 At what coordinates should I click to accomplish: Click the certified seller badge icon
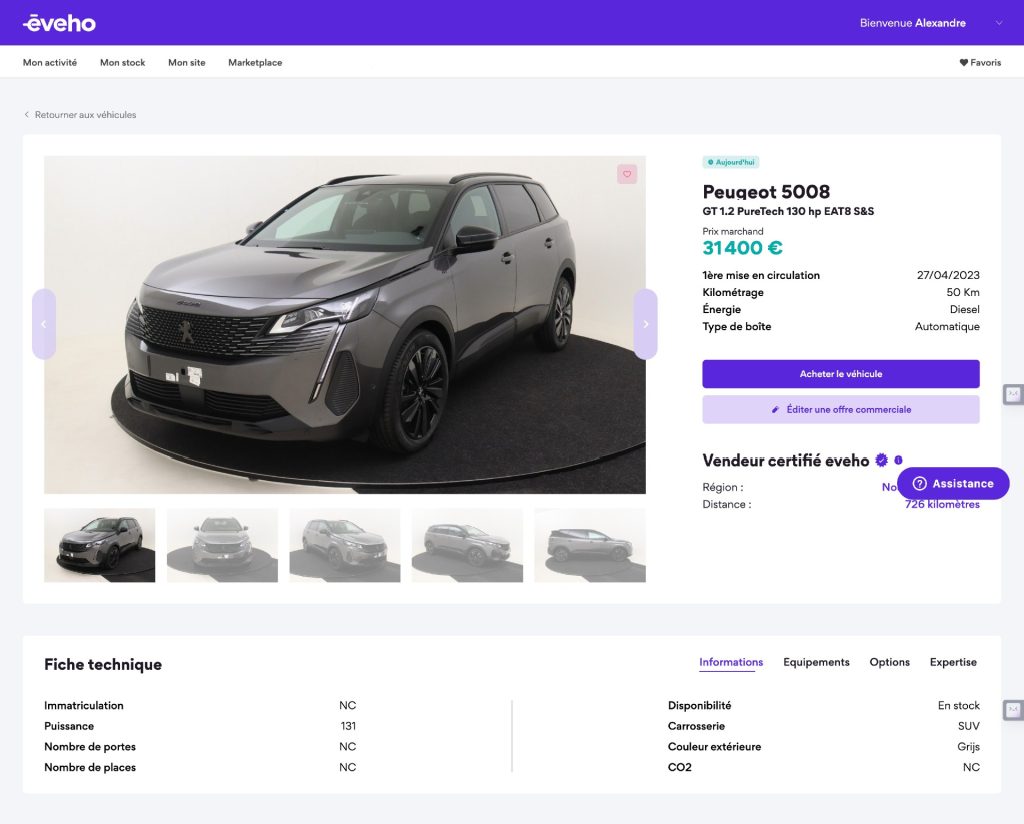click(882, 460)
